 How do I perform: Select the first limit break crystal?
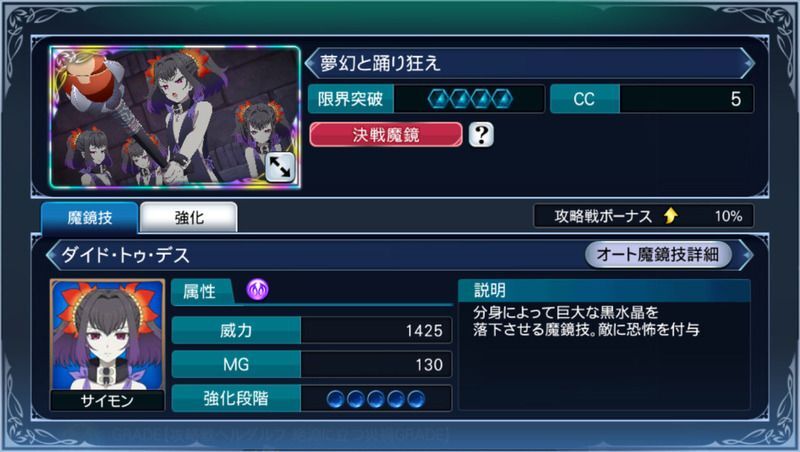point(438,99)
